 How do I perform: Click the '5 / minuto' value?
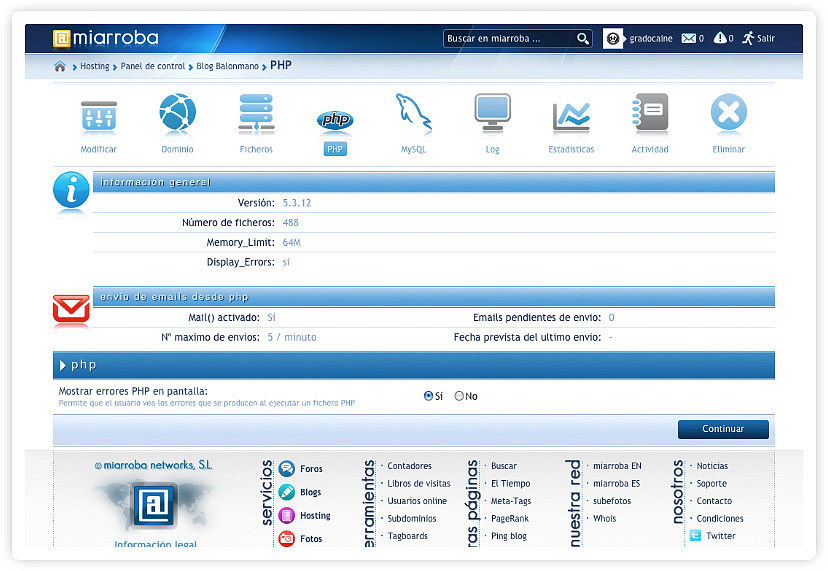[292, 337]
